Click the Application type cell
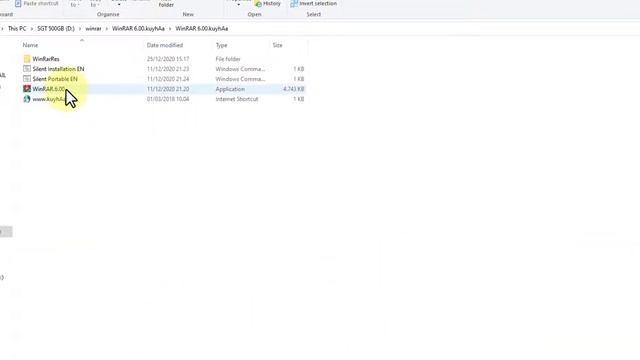The image size is (640, 360). [x=230, y=89]
